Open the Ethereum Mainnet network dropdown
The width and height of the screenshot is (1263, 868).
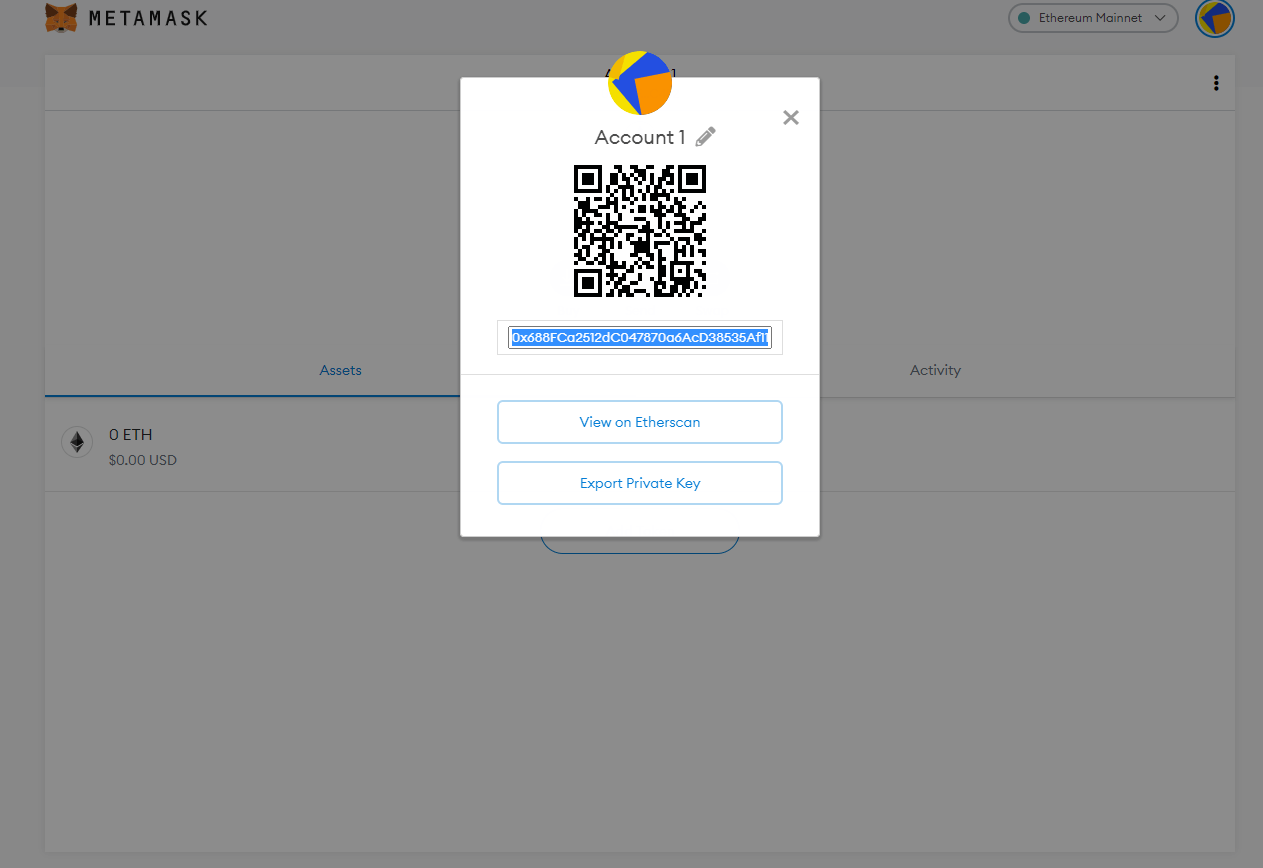(x=1093, y=18)
